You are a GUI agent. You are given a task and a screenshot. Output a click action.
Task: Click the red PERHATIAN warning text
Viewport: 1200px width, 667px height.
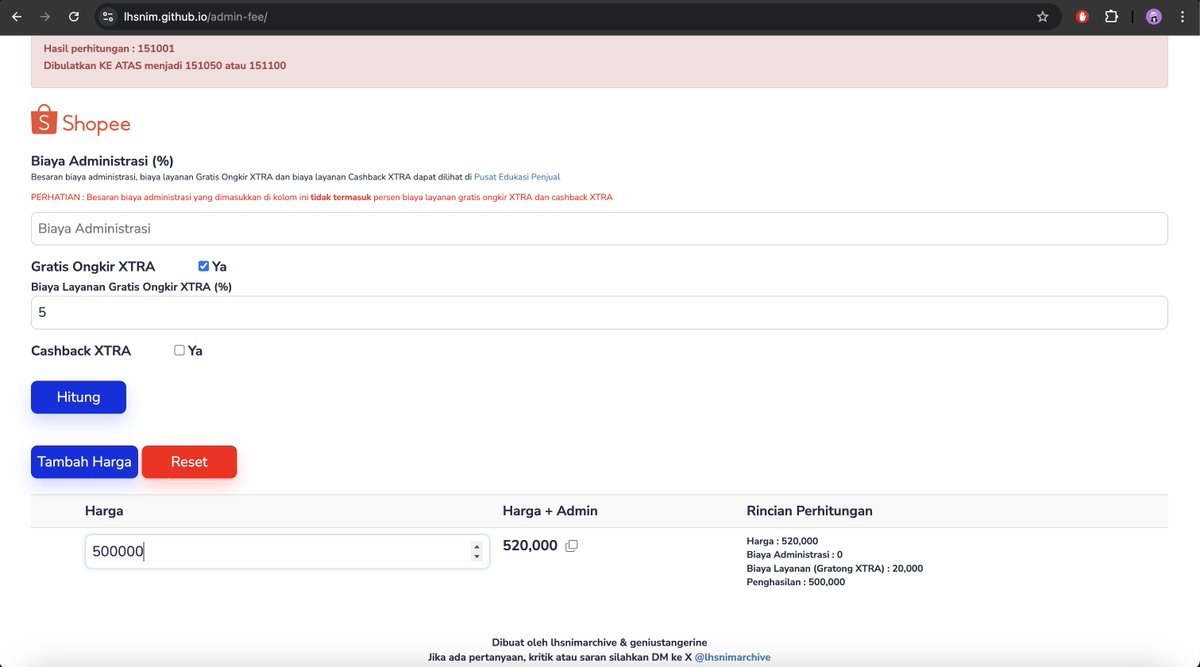click(x=322, y=198)
